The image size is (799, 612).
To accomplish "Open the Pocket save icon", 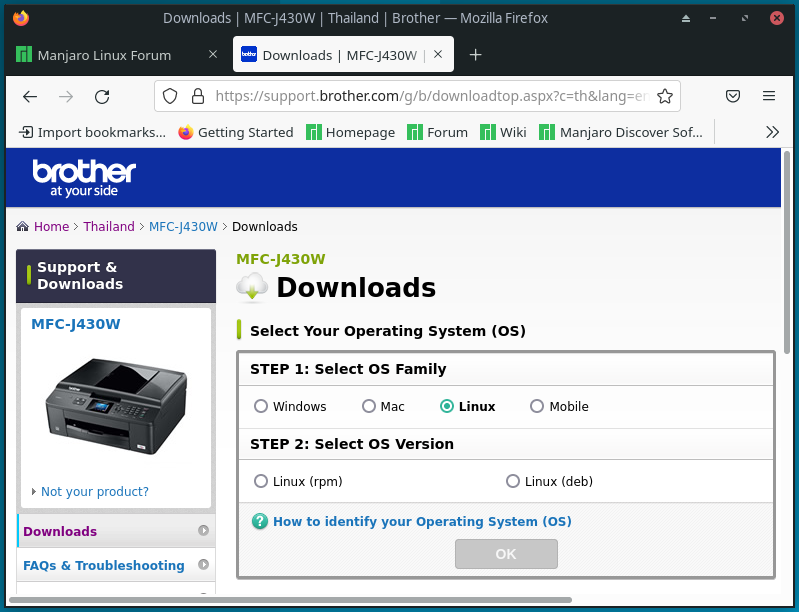I will (733, 96).
